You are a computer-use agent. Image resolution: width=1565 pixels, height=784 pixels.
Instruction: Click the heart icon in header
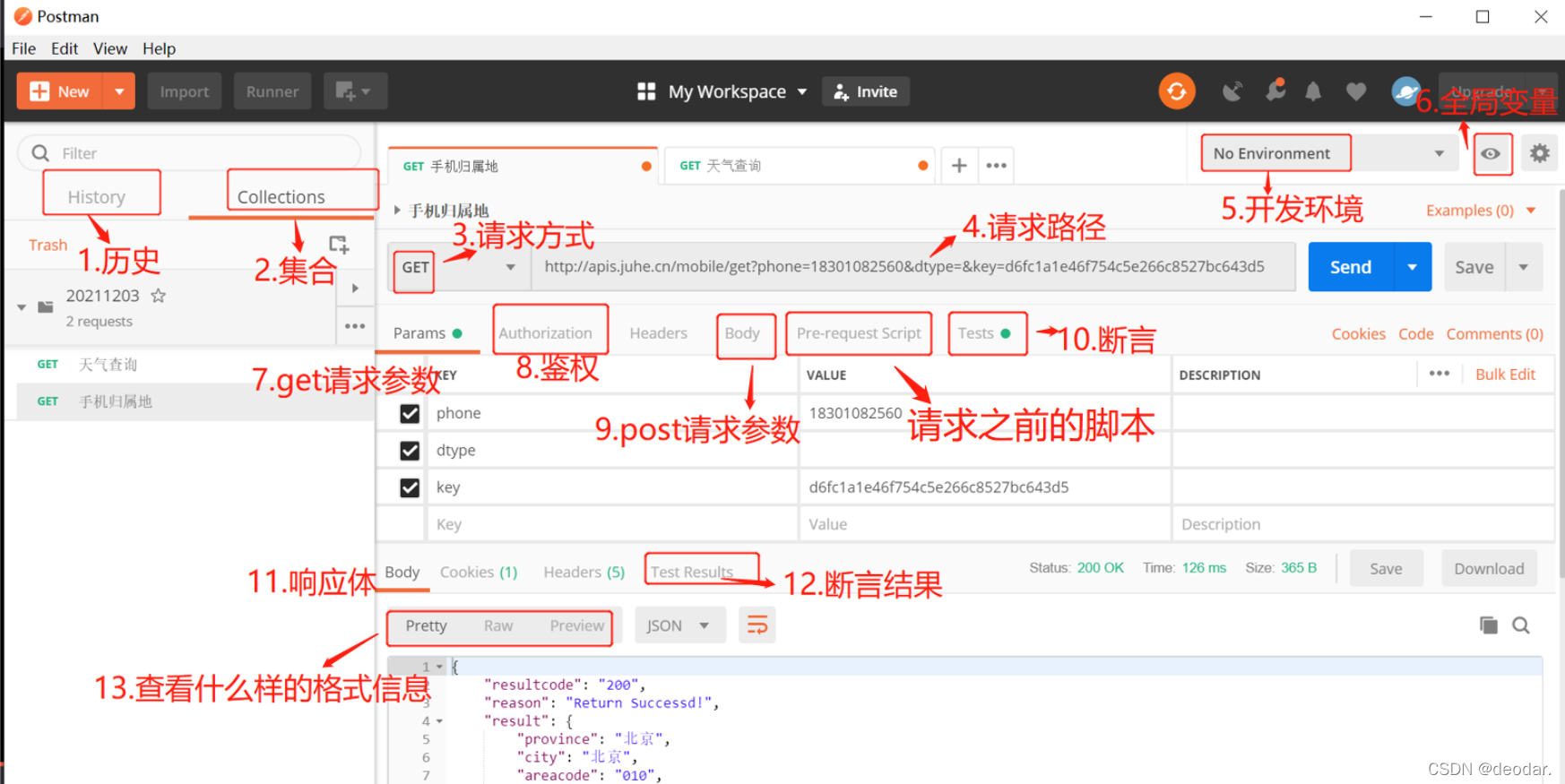point(1356,91)
